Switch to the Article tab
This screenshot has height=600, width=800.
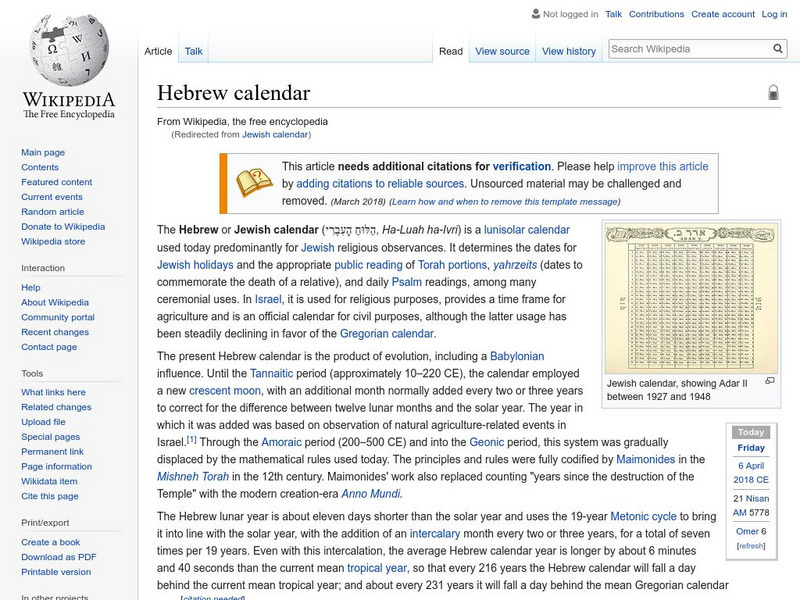(x=158, y=51)
